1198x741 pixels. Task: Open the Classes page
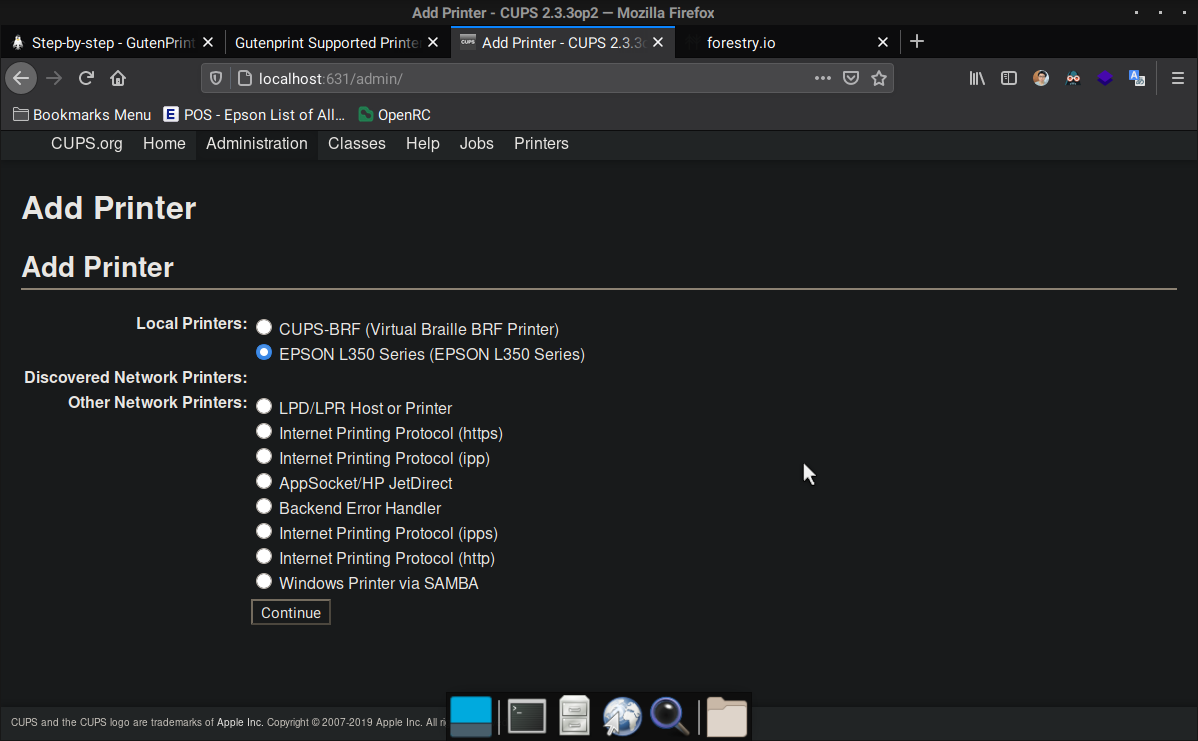coord(357,144)
